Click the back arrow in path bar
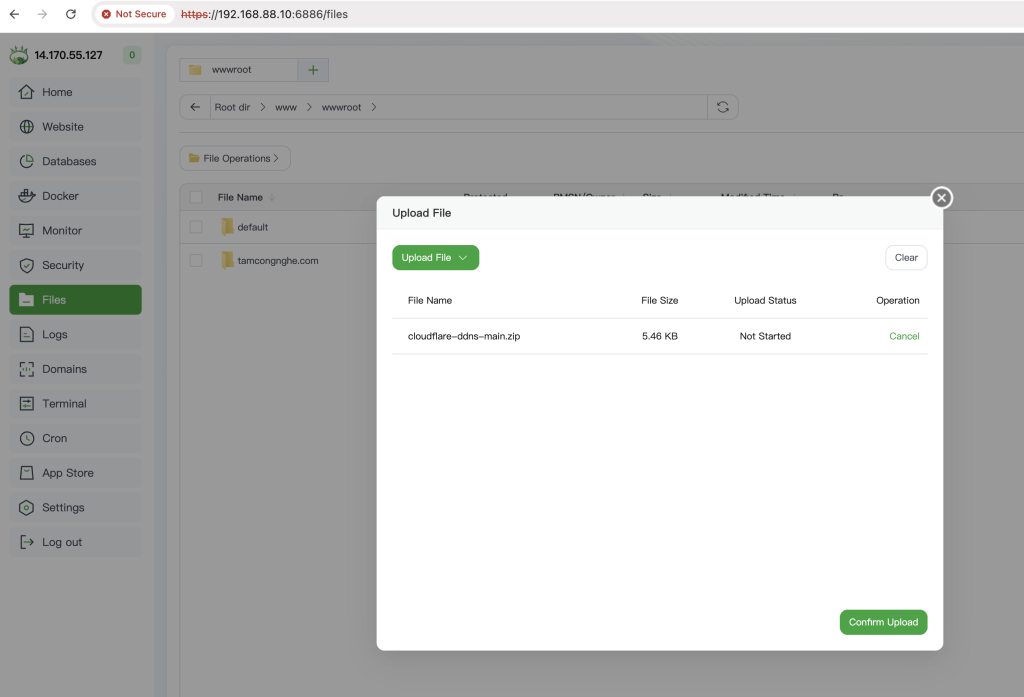The image size is (1024, 697). [x=195, y=107]
